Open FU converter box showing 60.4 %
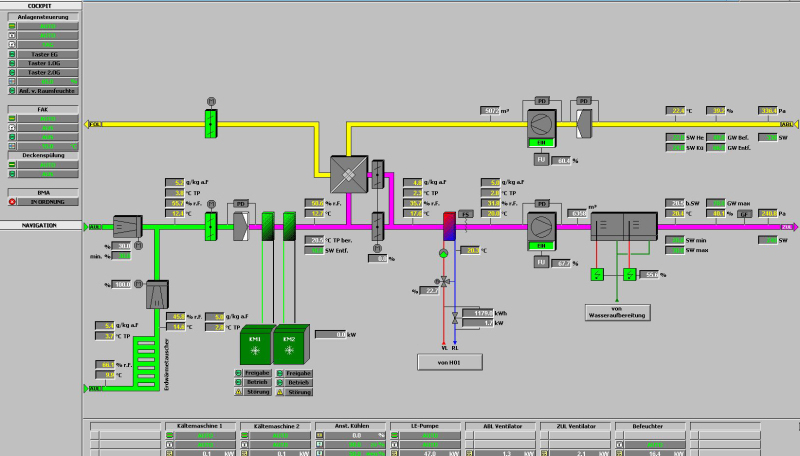The height and width of the screenshot is (456, 800). 541,160
